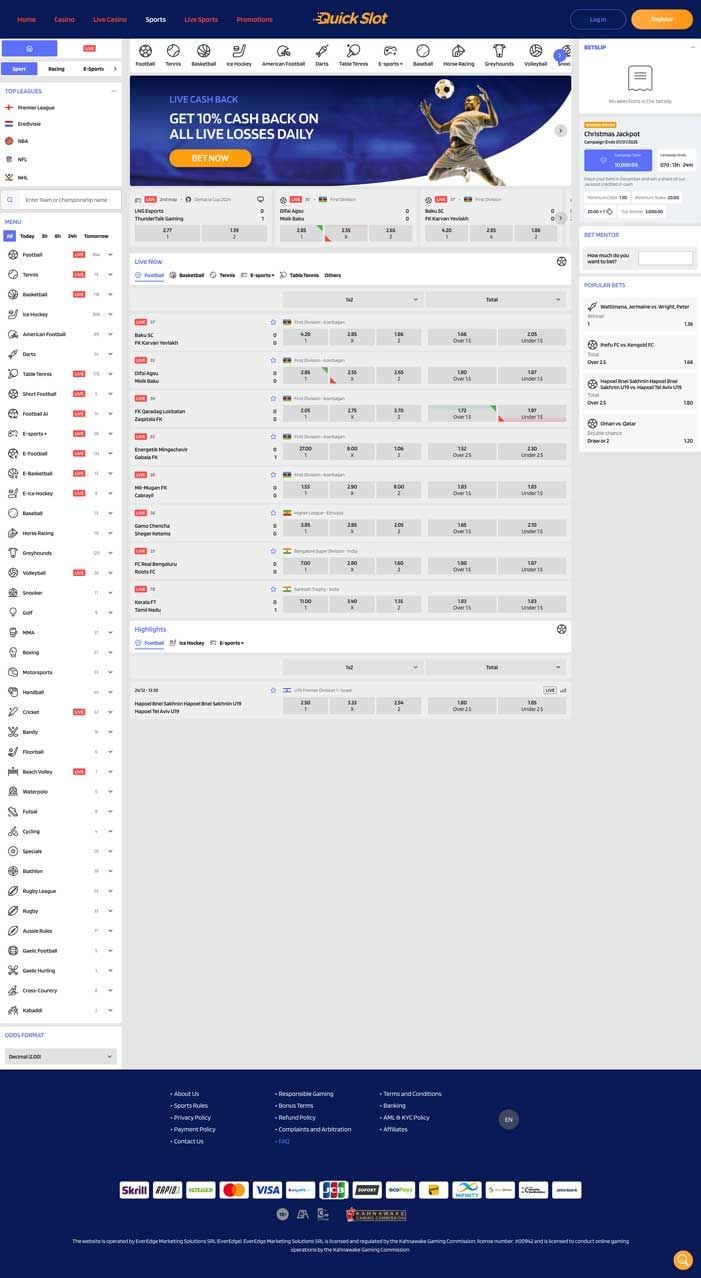Pick Over 1.5 at 1.66 for Baku SC
Screen dimensions: 701x1278
(462, 337)
